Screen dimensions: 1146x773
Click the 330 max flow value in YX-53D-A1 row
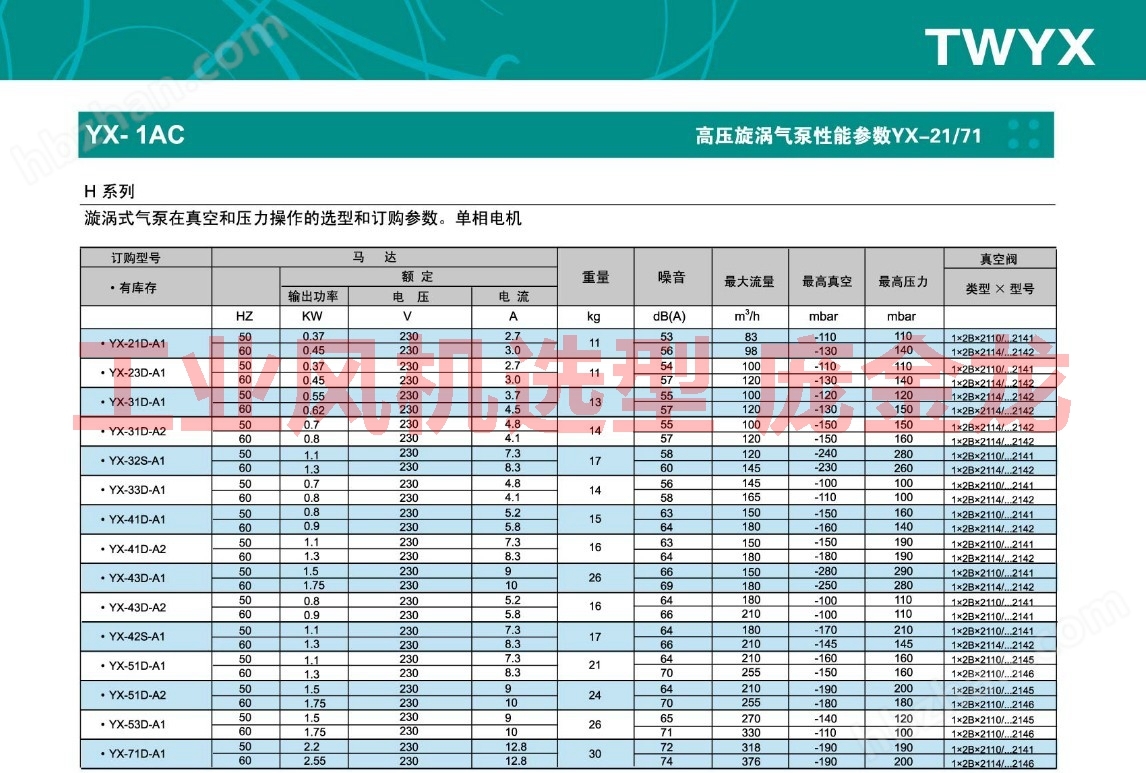point(751,732)
